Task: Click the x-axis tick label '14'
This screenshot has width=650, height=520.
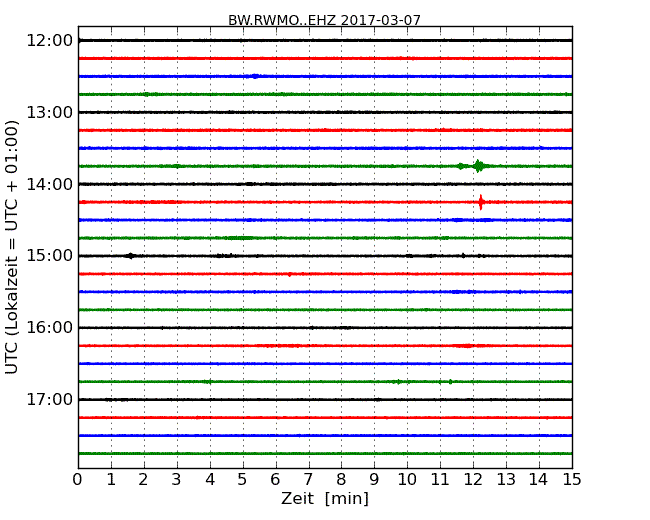Action: [x=539, y=480]
